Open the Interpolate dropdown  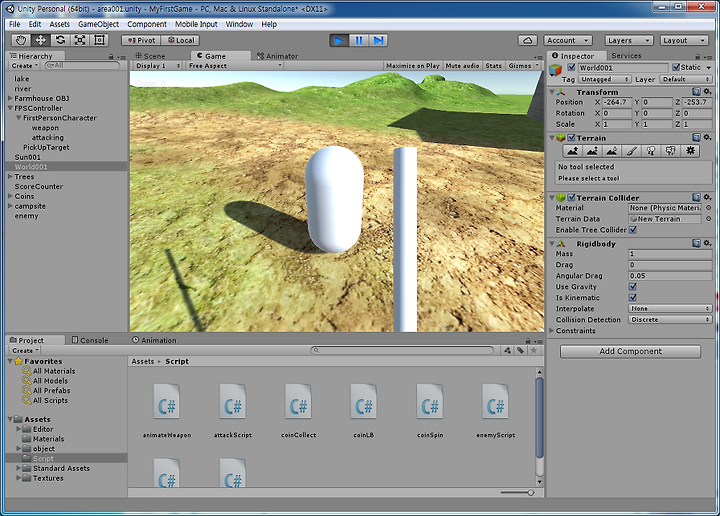pyautogui.click(x=670, y=308)
